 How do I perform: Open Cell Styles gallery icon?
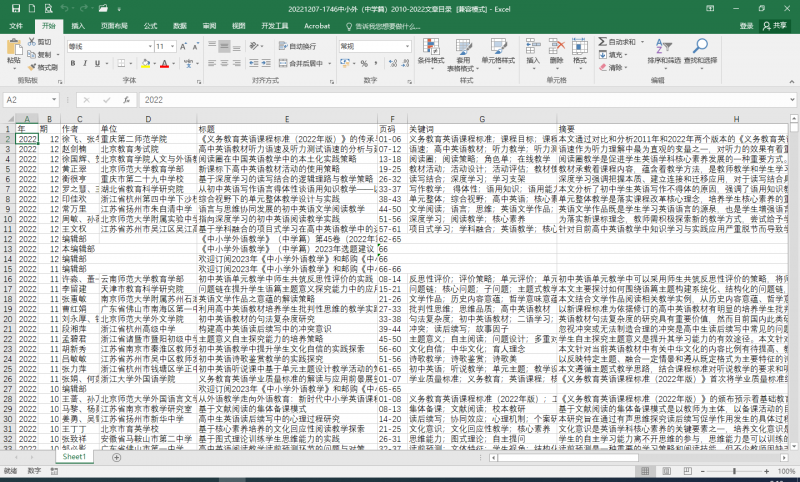(498, 46)
